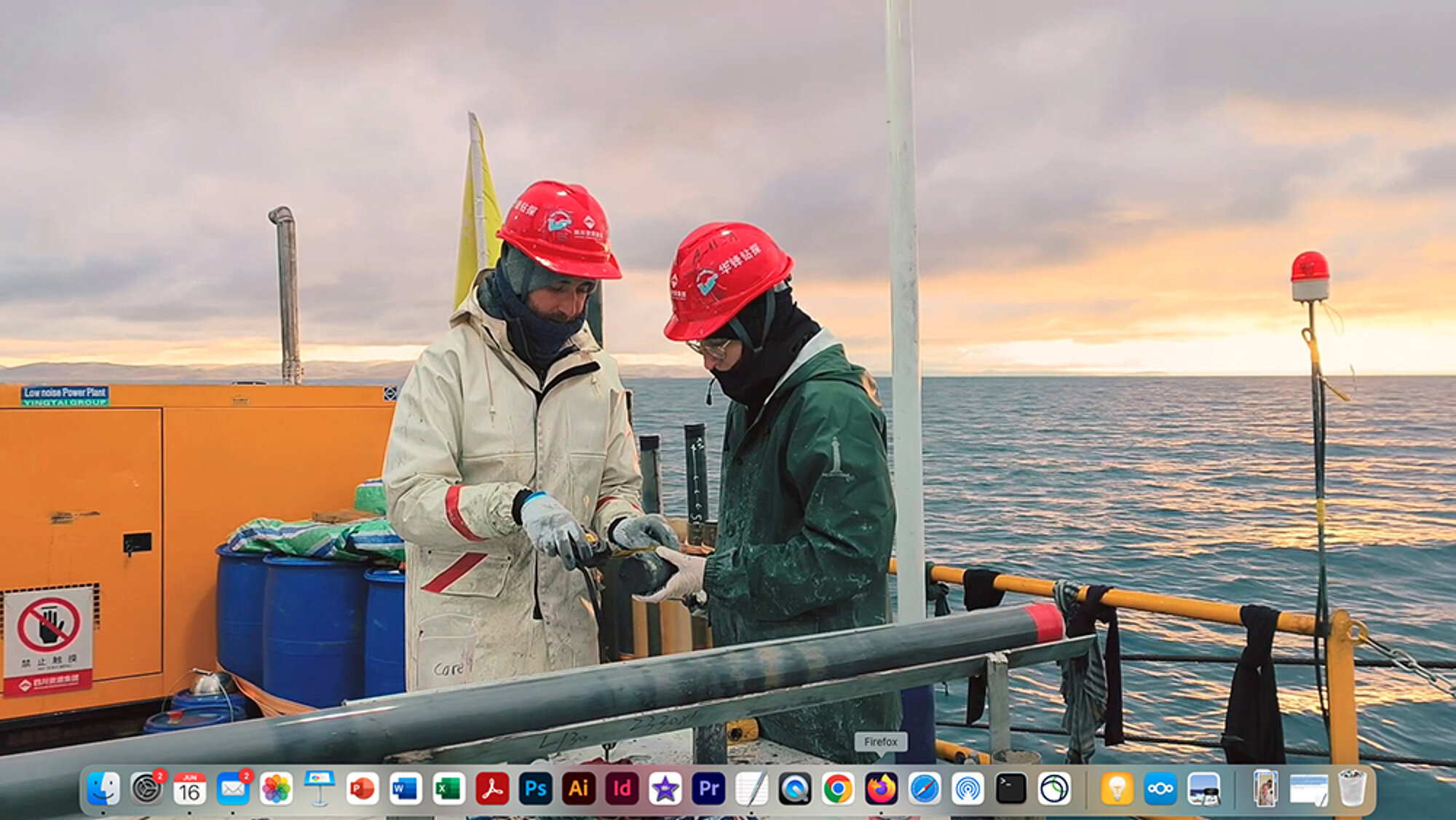Launch Microsoft Excel

(448, 789)
